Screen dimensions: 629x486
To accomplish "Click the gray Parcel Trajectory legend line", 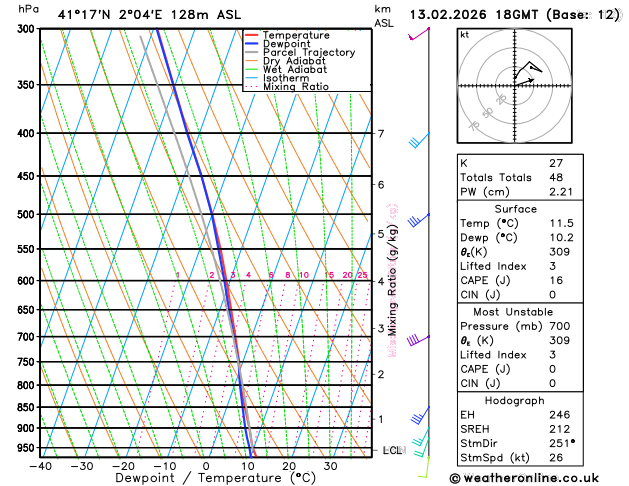I will [252, 53].
